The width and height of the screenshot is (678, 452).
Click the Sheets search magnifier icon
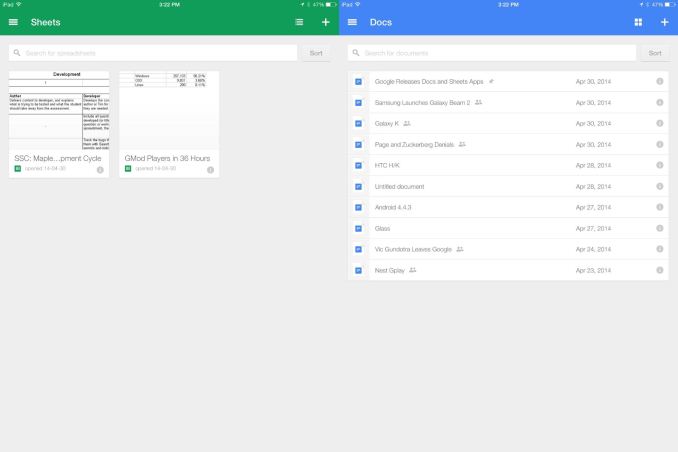[x=17, y=53]
